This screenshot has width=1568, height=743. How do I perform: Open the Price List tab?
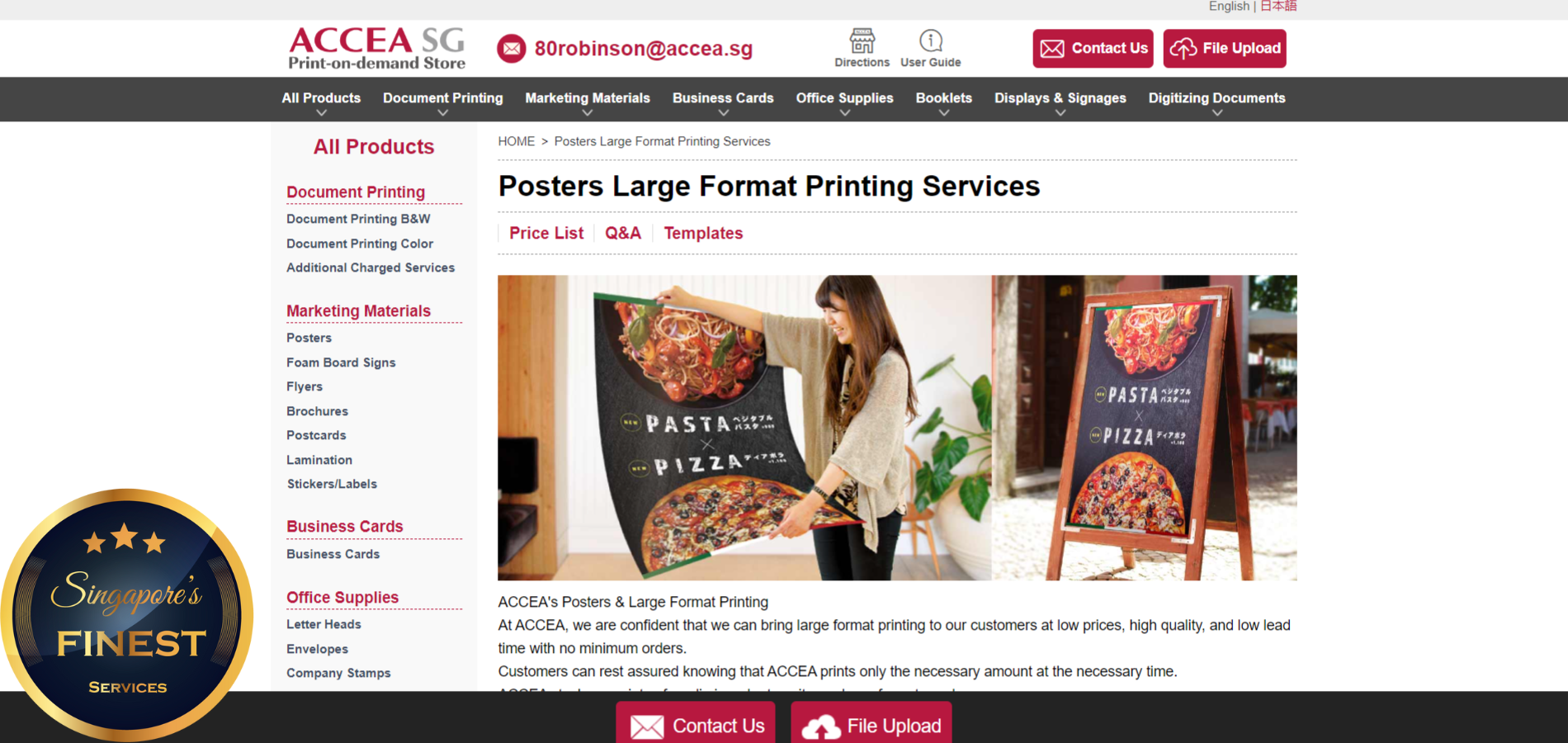(x=546, y=234)
